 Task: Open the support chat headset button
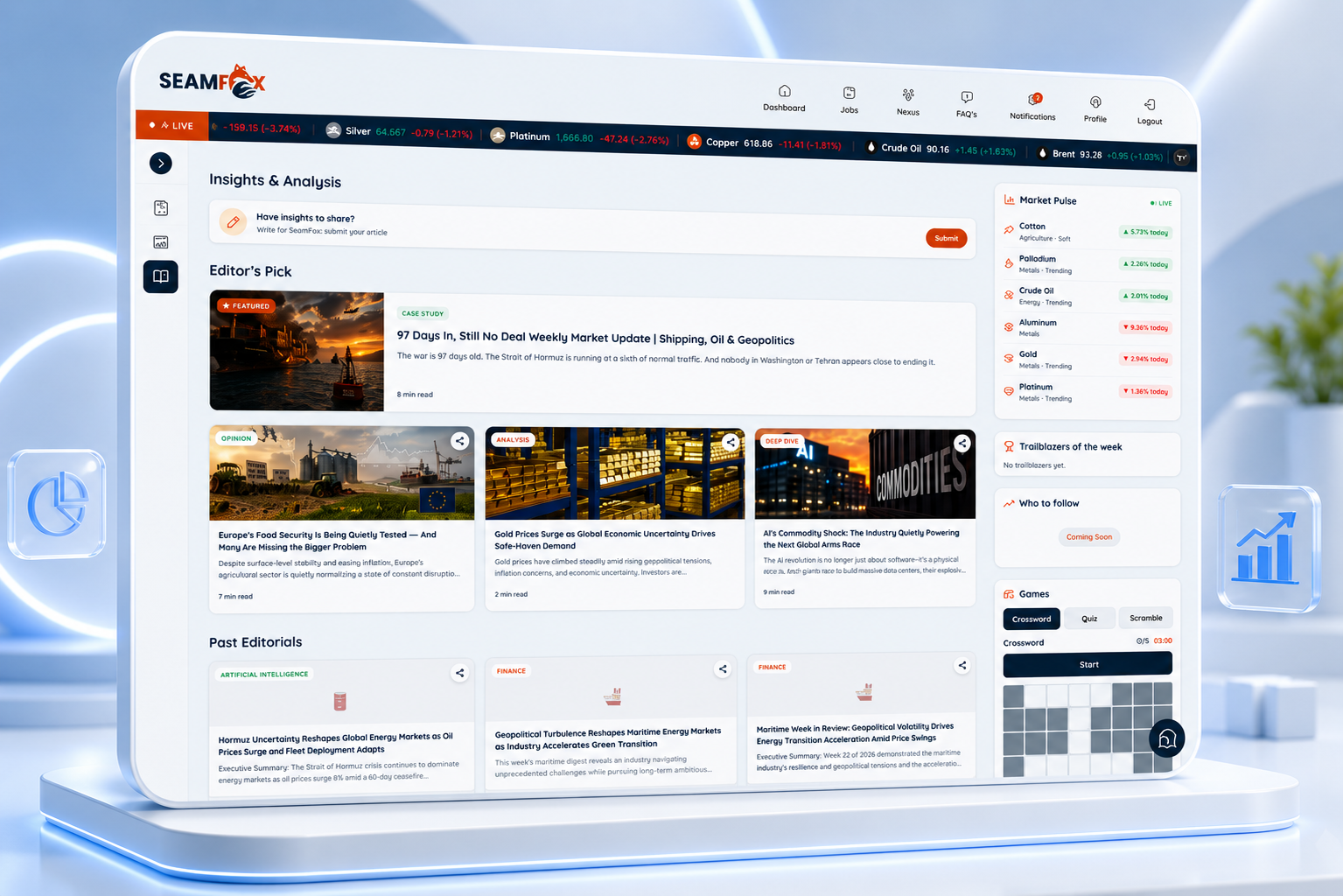(1167, 739)
